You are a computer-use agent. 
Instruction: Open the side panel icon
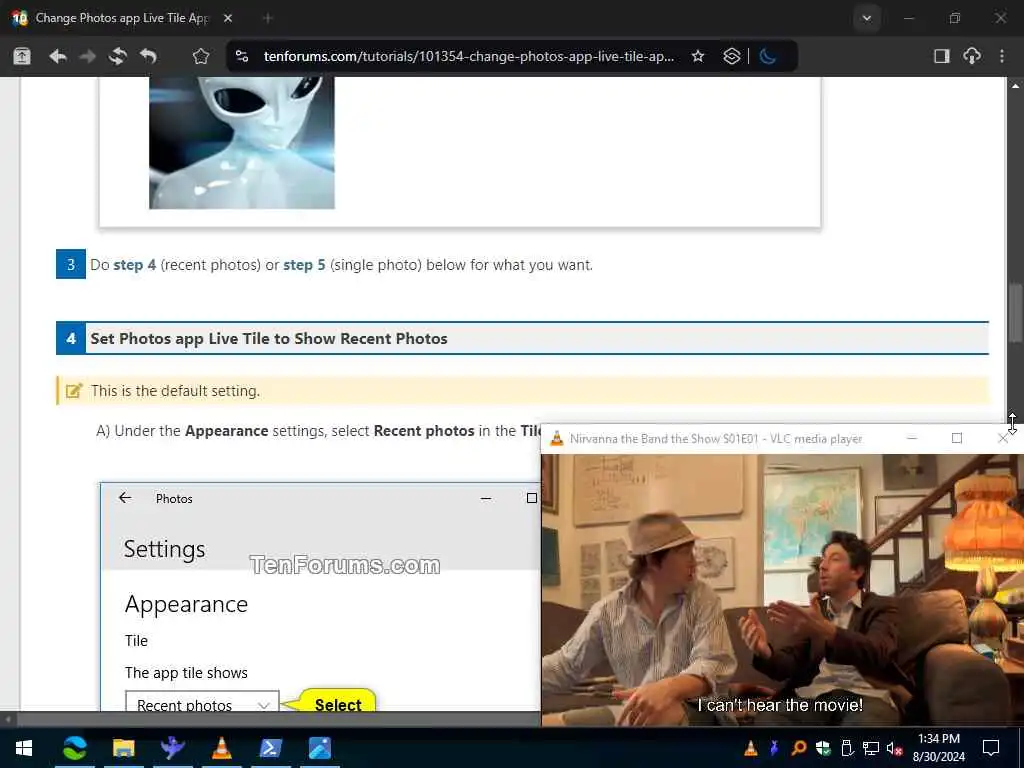941,56
